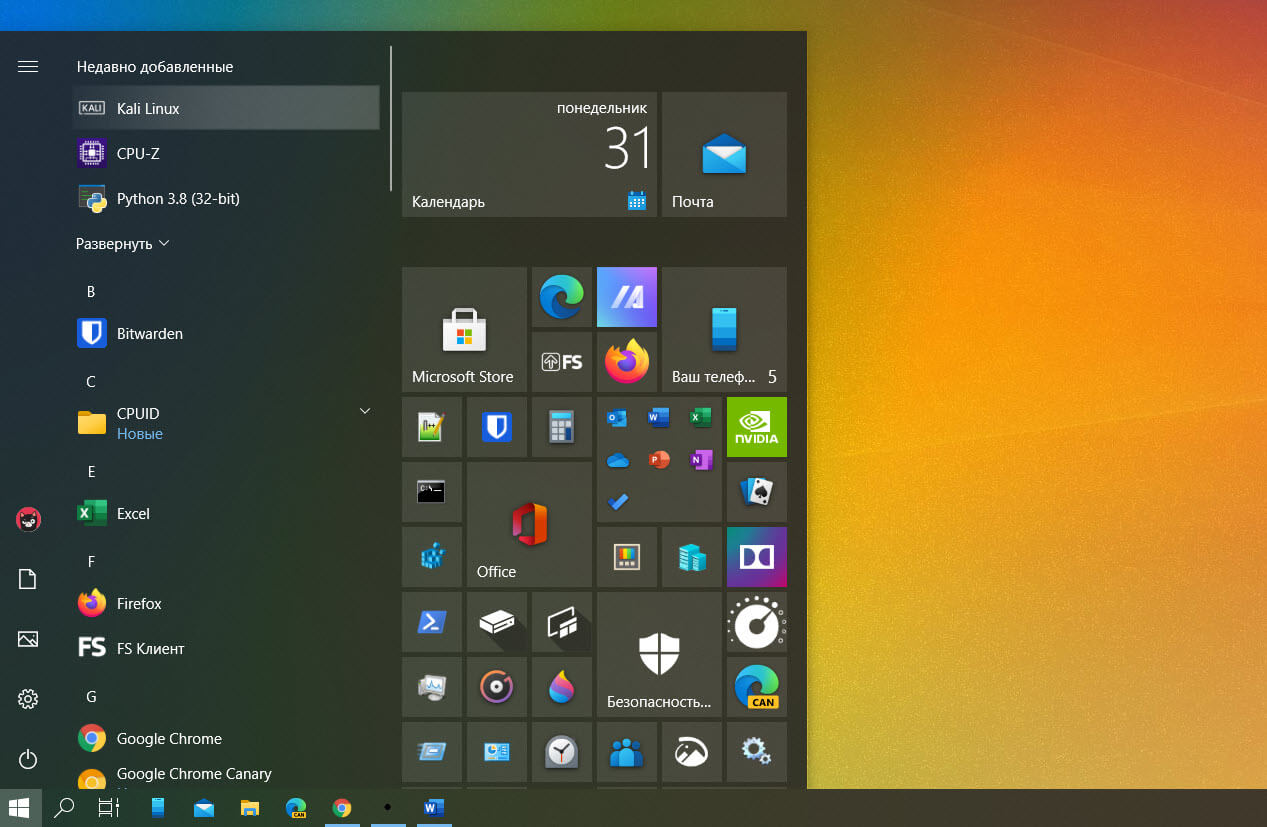Screen dimensions: 1267x827
Task: Open the Solitaire cards tile
Action: (x=757, y=492)
